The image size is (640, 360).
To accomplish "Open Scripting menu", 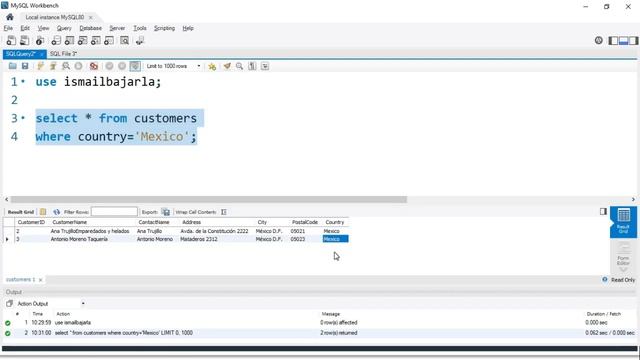I will pos(164,28).
